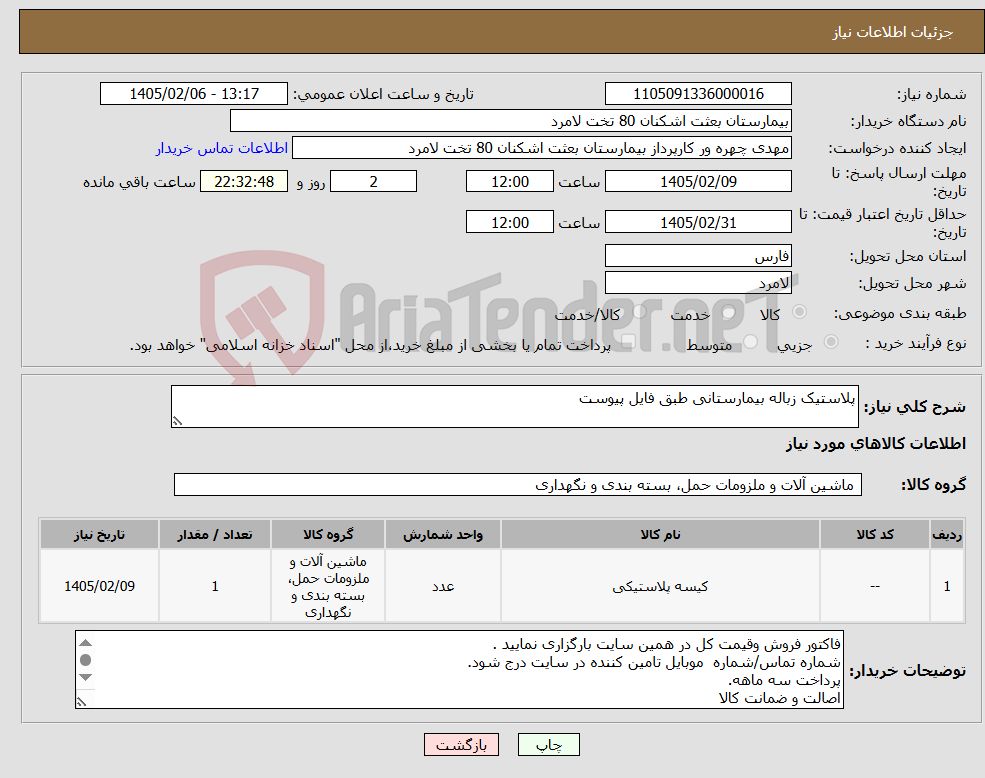This screenshot has width=985, height=778.
Task: Click the buyer notes text area
Action: pos(459,670)
